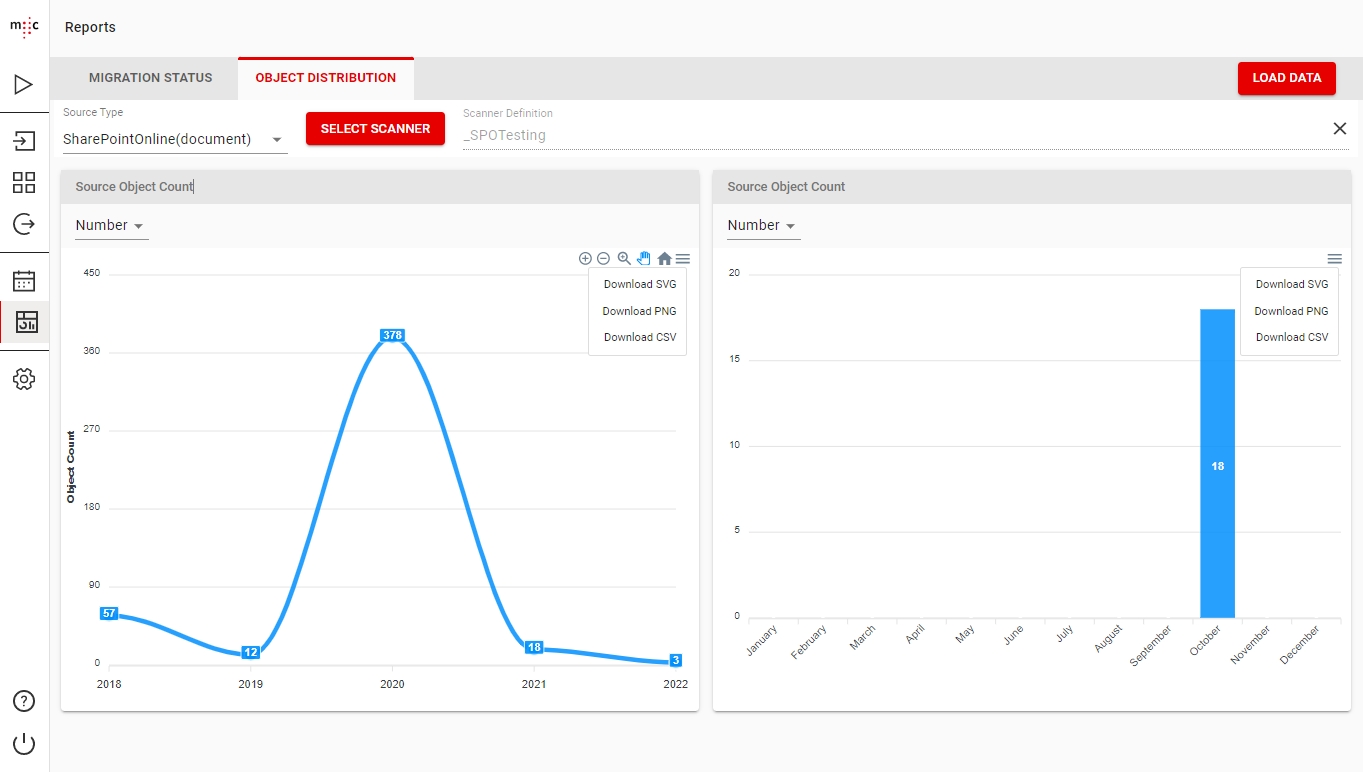Open the left chart Number dropdown

(111, 226)
